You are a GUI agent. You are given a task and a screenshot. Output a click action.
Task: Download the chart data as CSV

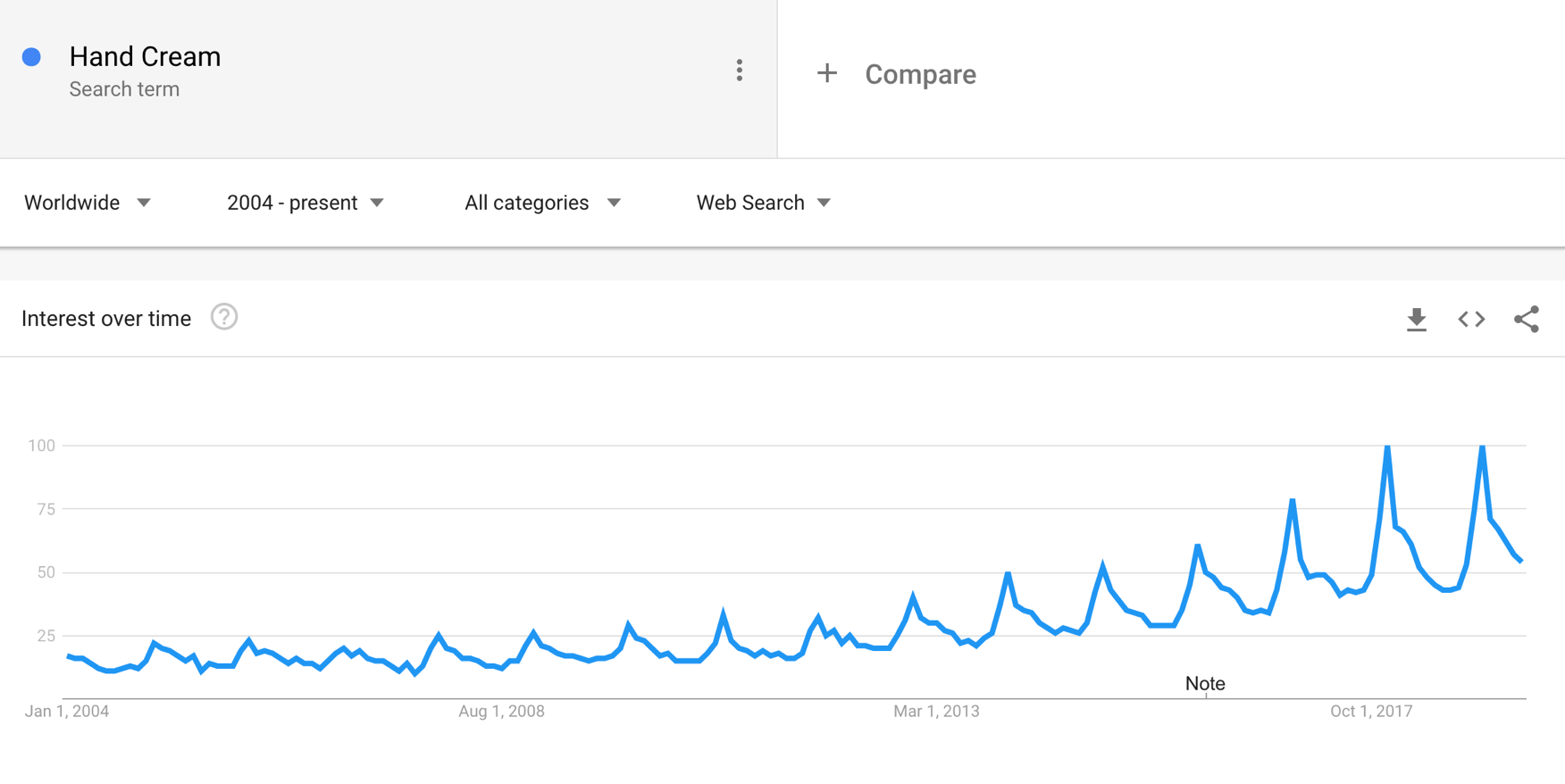click(x=1417, y=320)
